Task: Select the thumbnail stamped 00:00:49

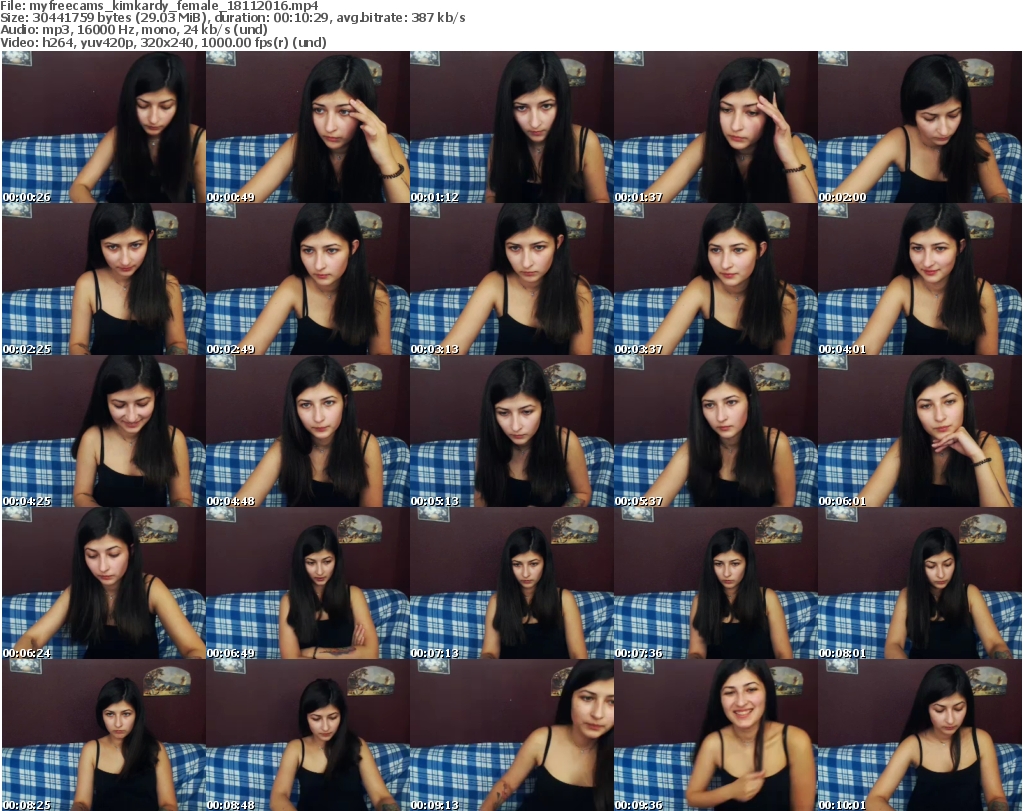Action: coord(308,127)
